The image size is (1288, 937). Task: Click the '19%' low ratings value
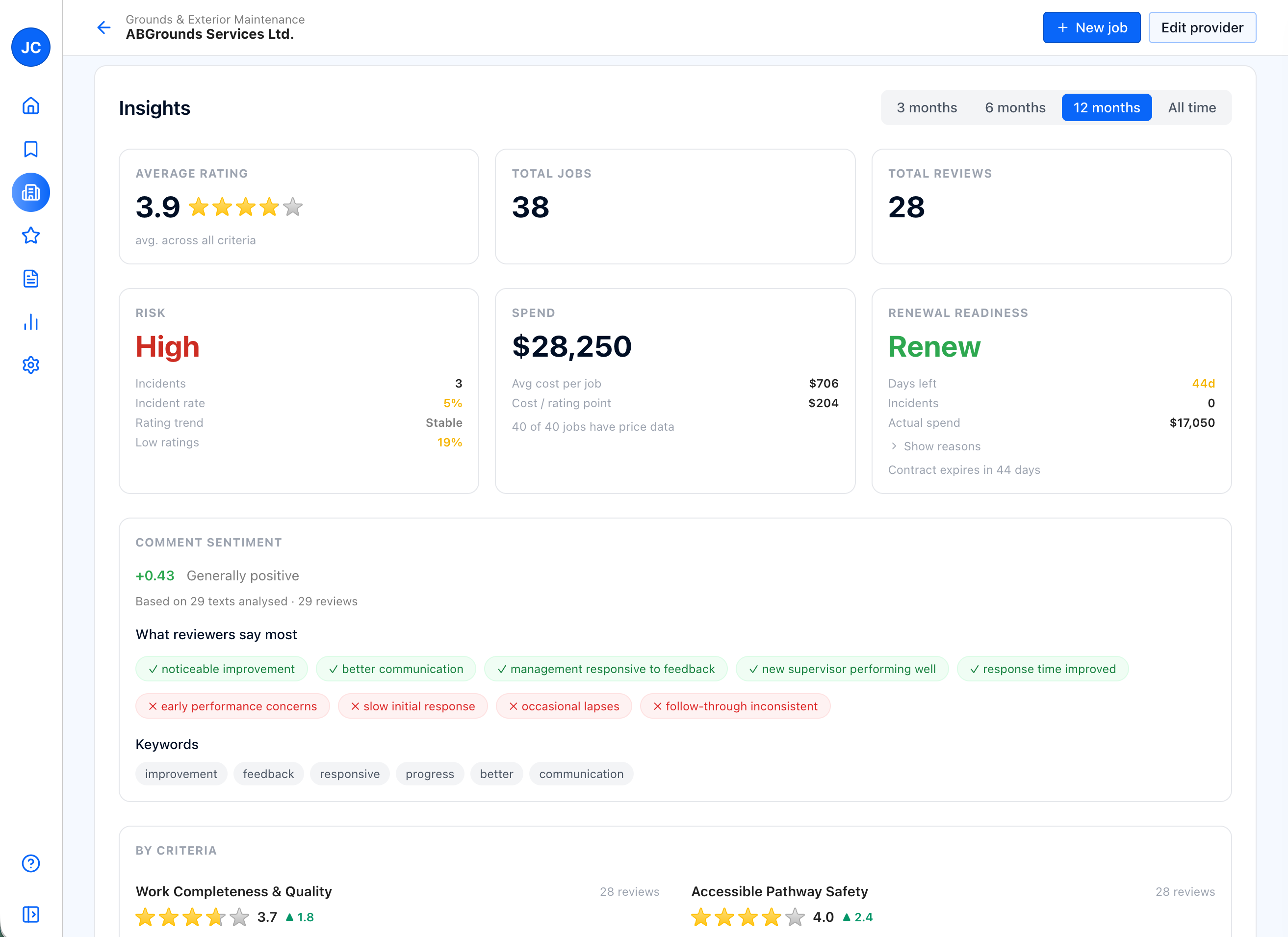449,442
